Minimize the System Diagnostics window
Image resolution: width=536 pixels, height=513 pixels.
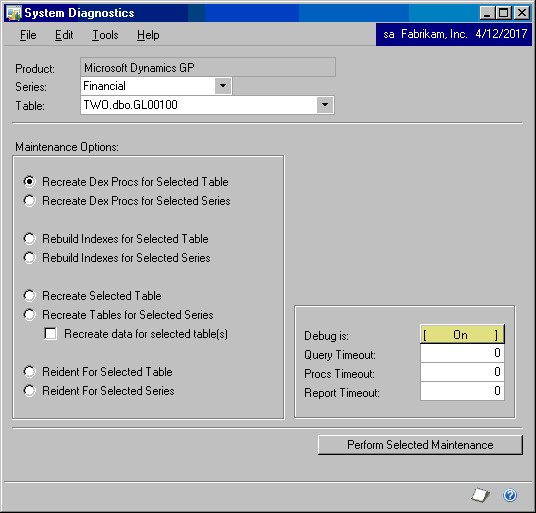pos(487,13)
